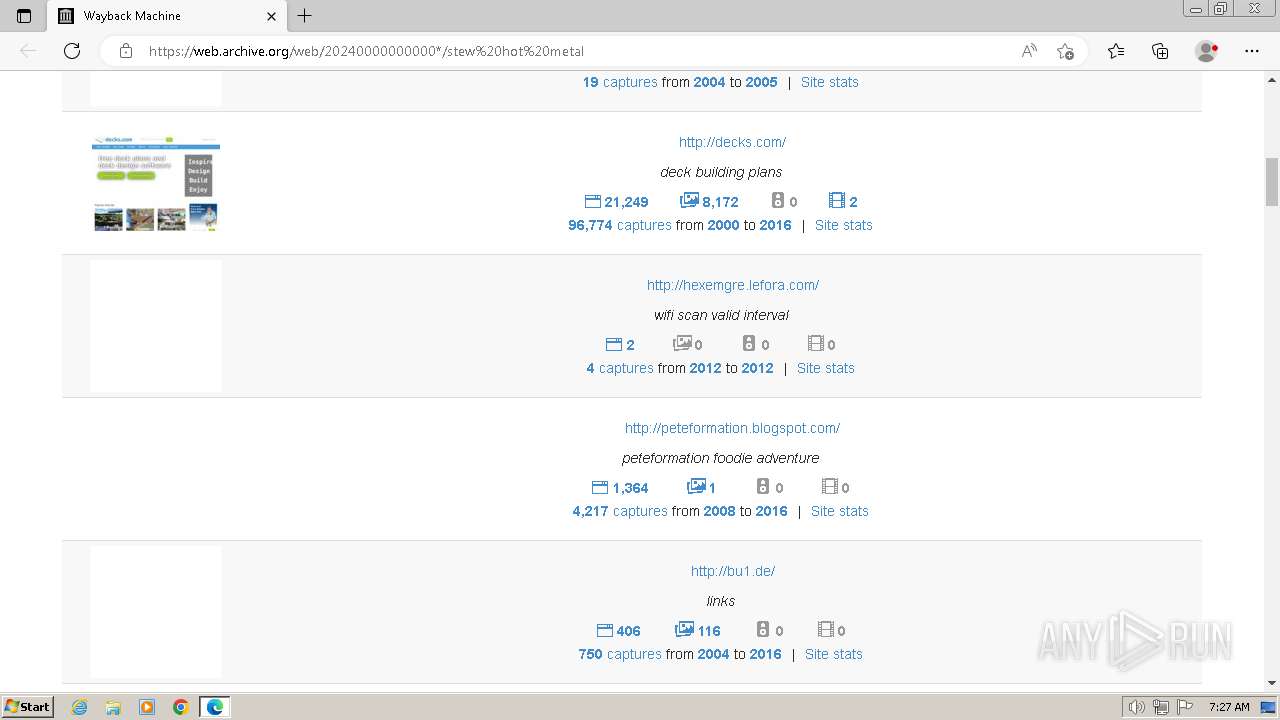Open Collections icon in toolbar

click(x=1160, y=51)
